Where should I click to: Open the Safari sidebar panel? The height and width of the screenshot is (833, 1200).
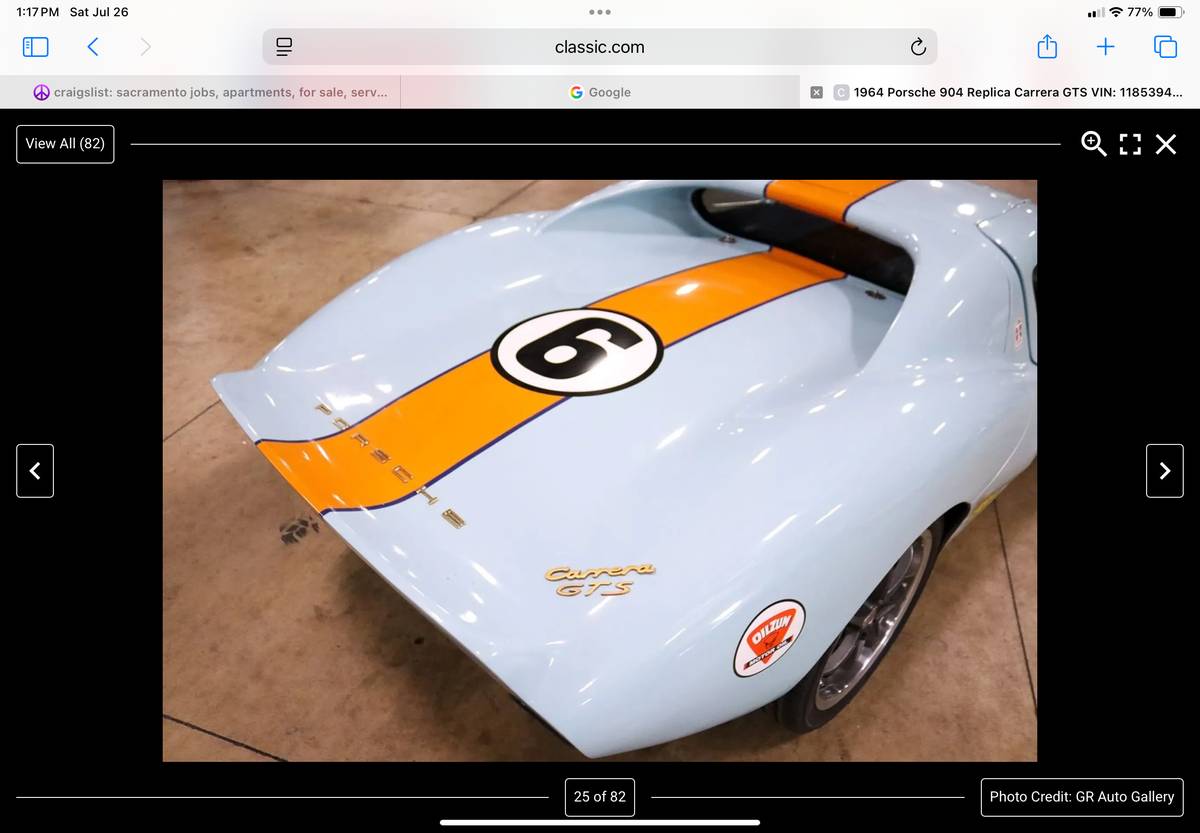[35, 47]
